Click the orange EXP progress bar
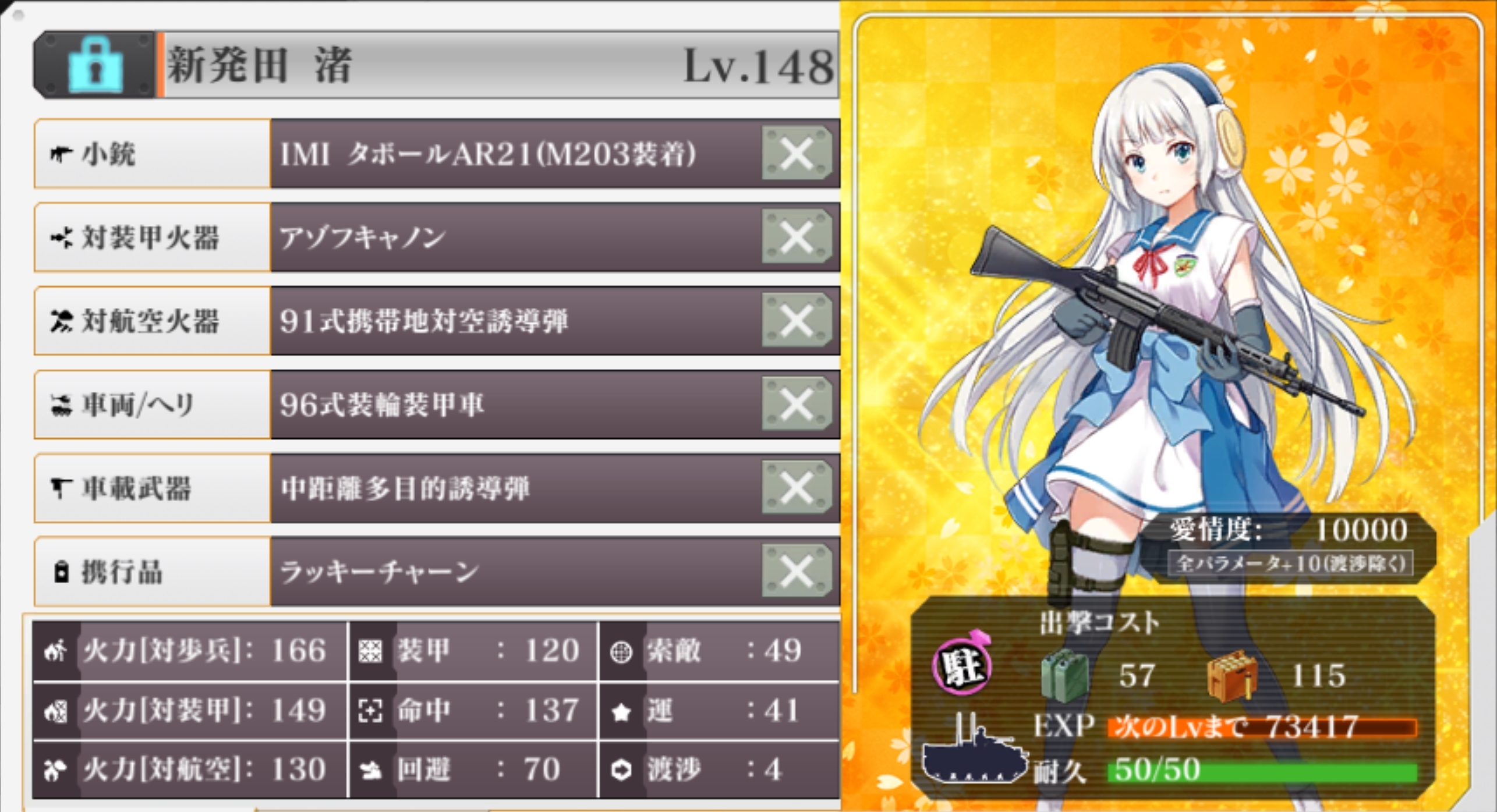This screenshot has height=812, width=1497. pos(1262,727)
